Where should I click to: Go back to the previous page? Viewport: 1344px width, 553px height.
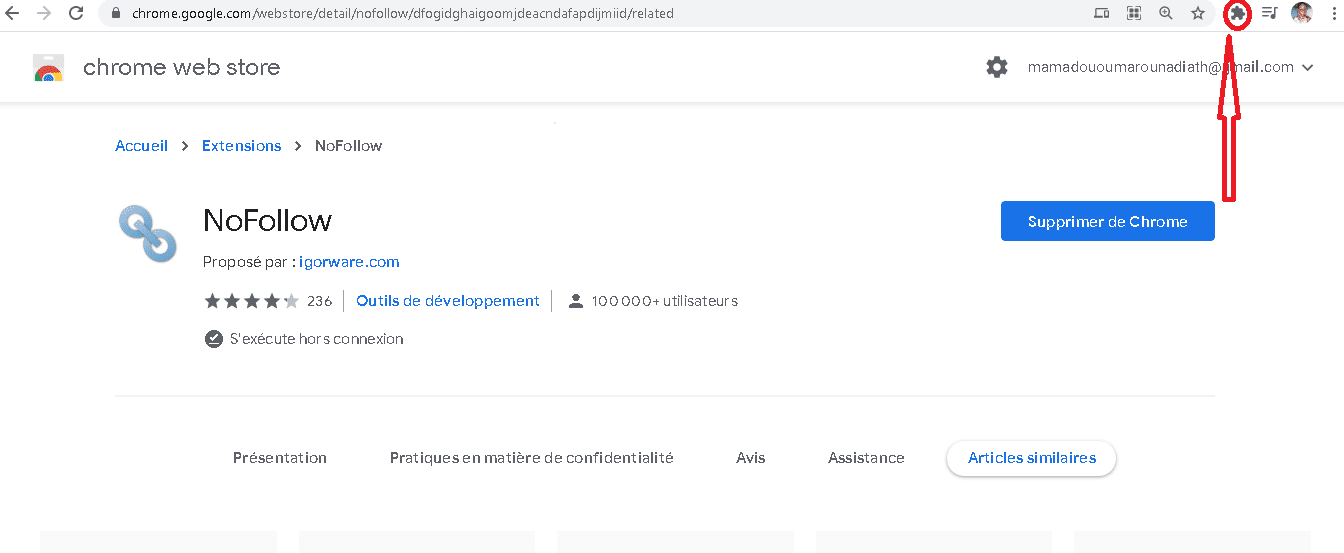point(13,13)
